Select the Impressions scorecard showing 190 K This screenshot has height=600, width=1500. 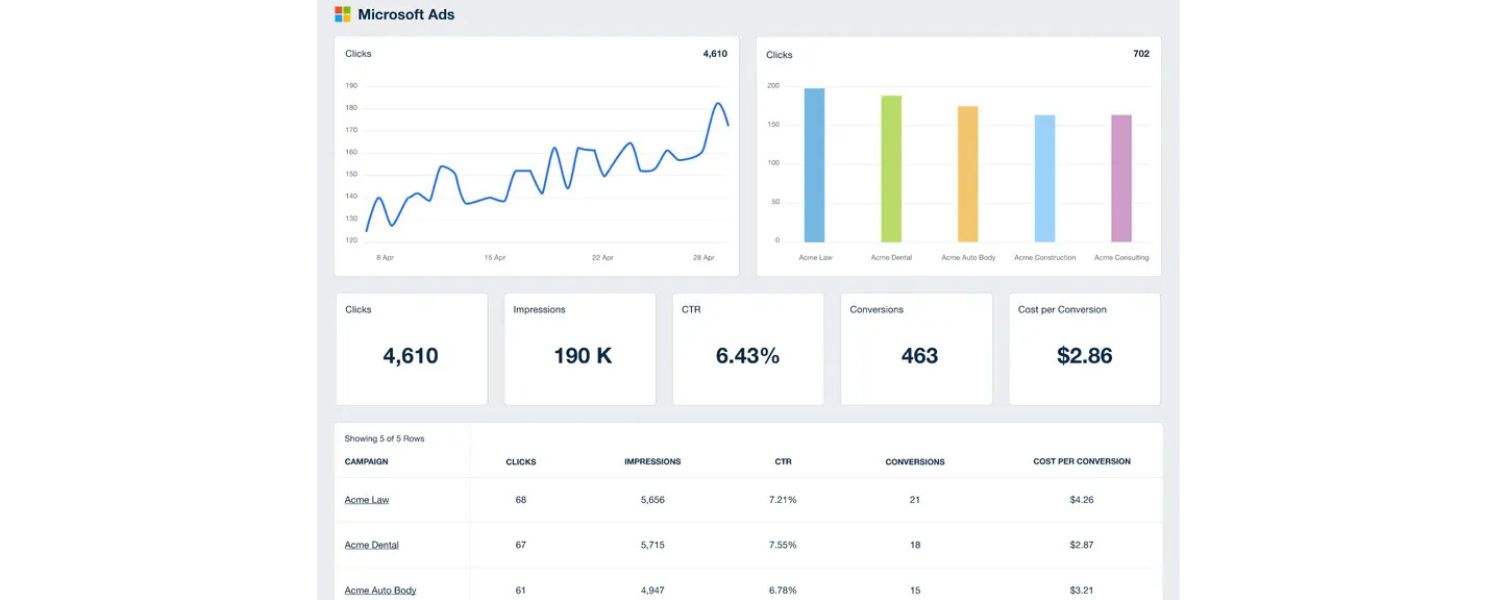tap(579, 348)
